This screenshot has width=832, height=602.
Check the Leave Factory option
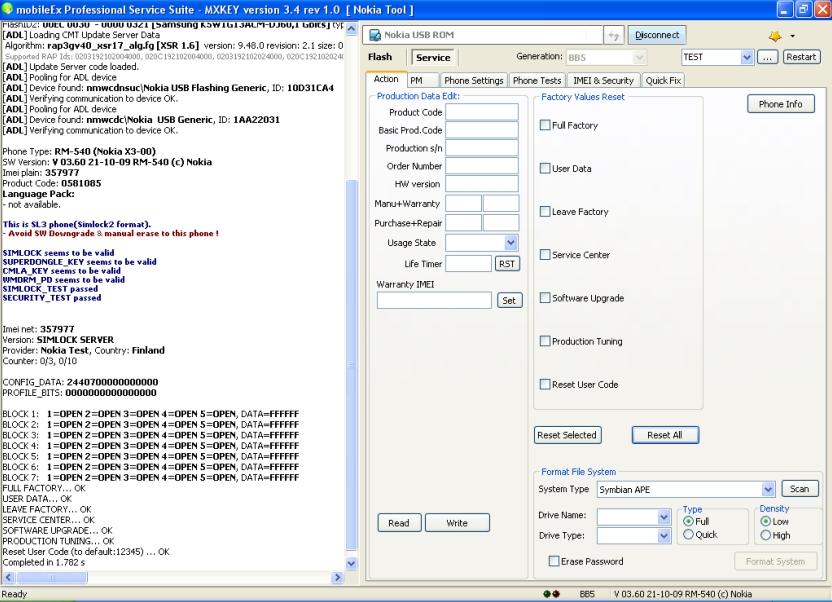(544, 211)
